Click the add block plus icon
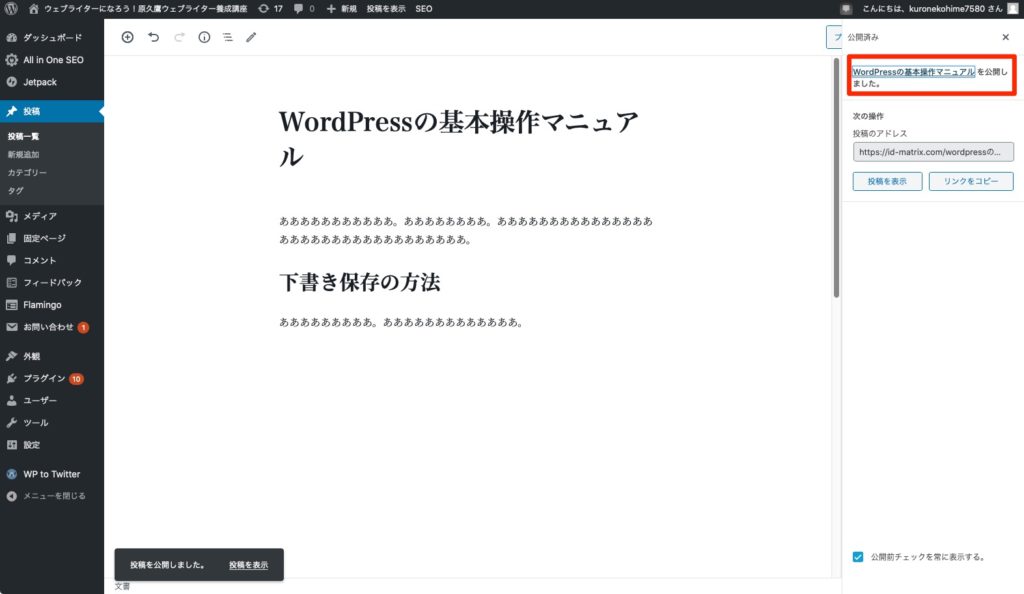The height and width of the screenshot is (594, 1024). pyautogui.click(x=127, y=37)
